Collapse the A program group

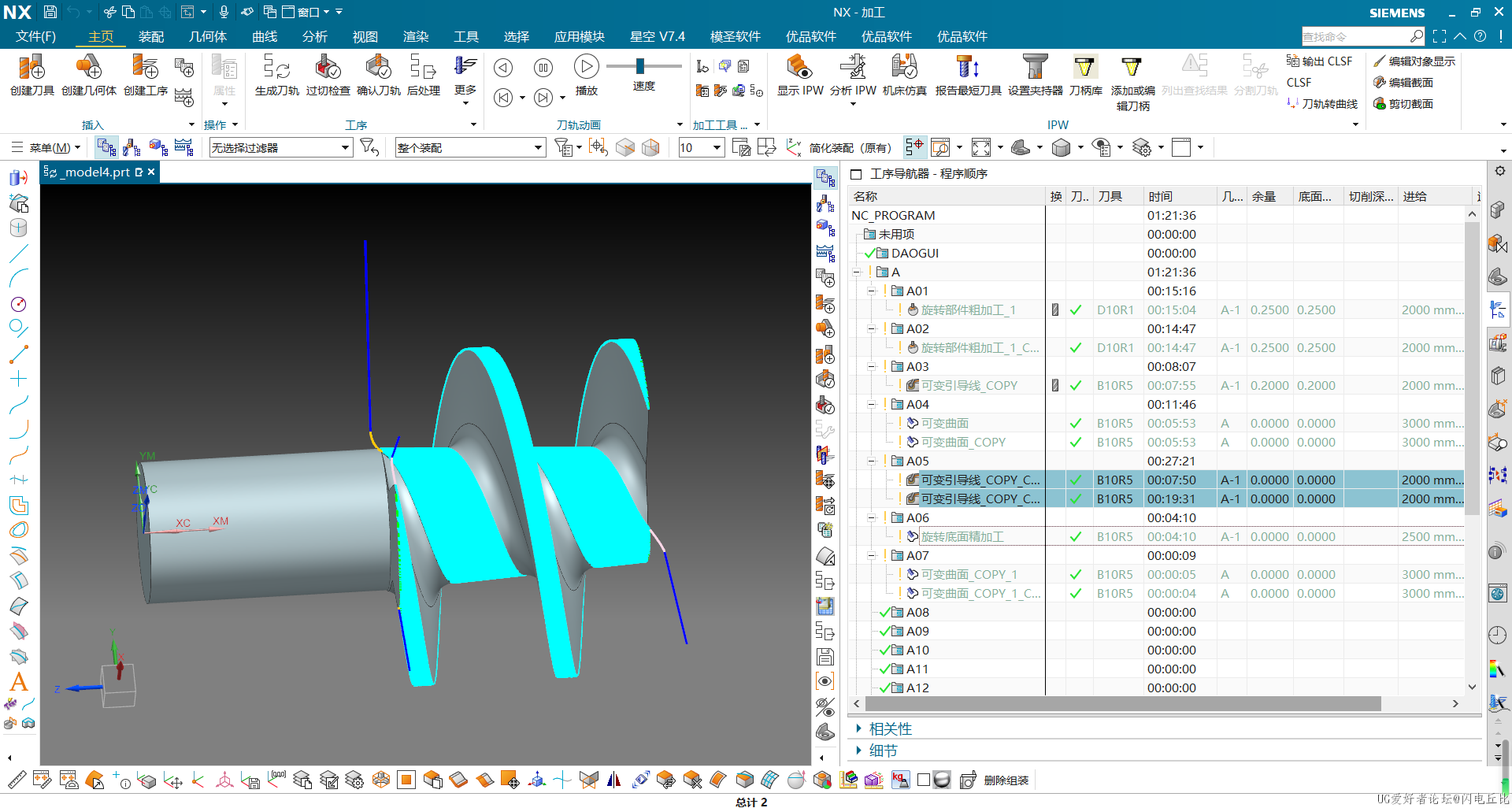[857, 272]
